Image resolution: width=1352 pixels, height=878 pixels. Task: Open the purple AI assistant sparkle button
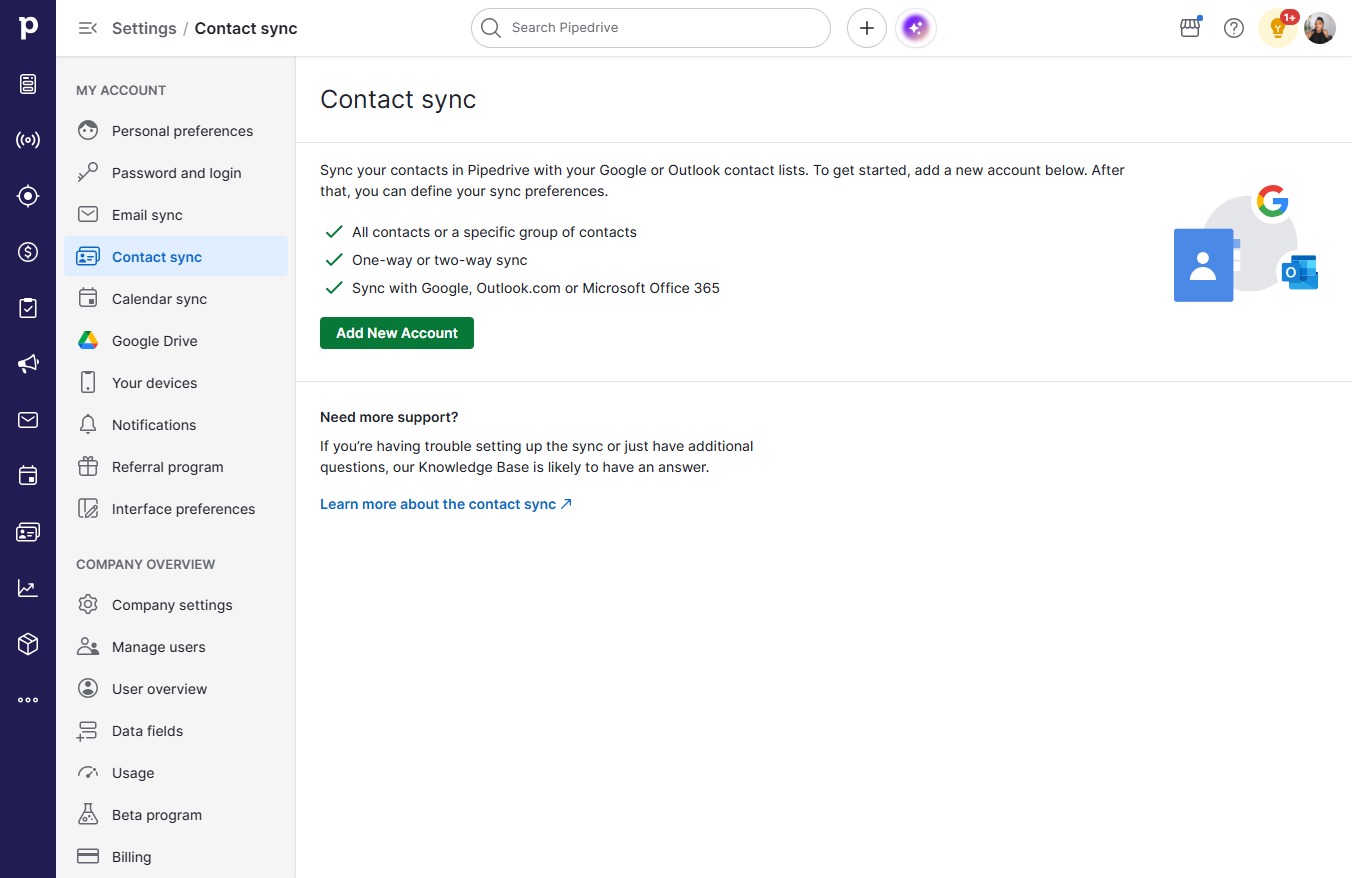point(916,28)
